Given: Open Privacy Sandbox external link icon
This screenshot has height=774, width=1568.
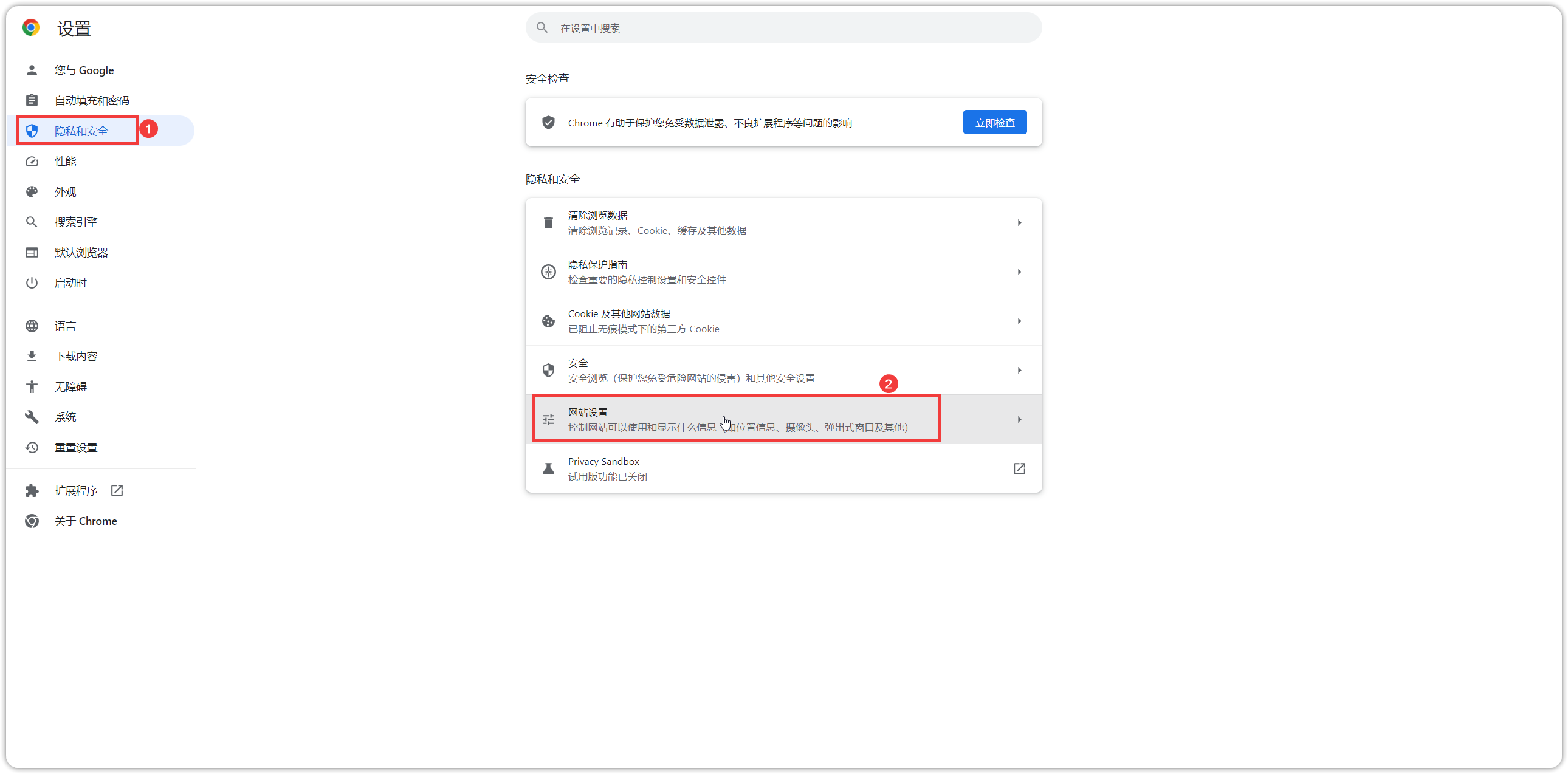Looking at the screenshot, I should point(1019,469).
